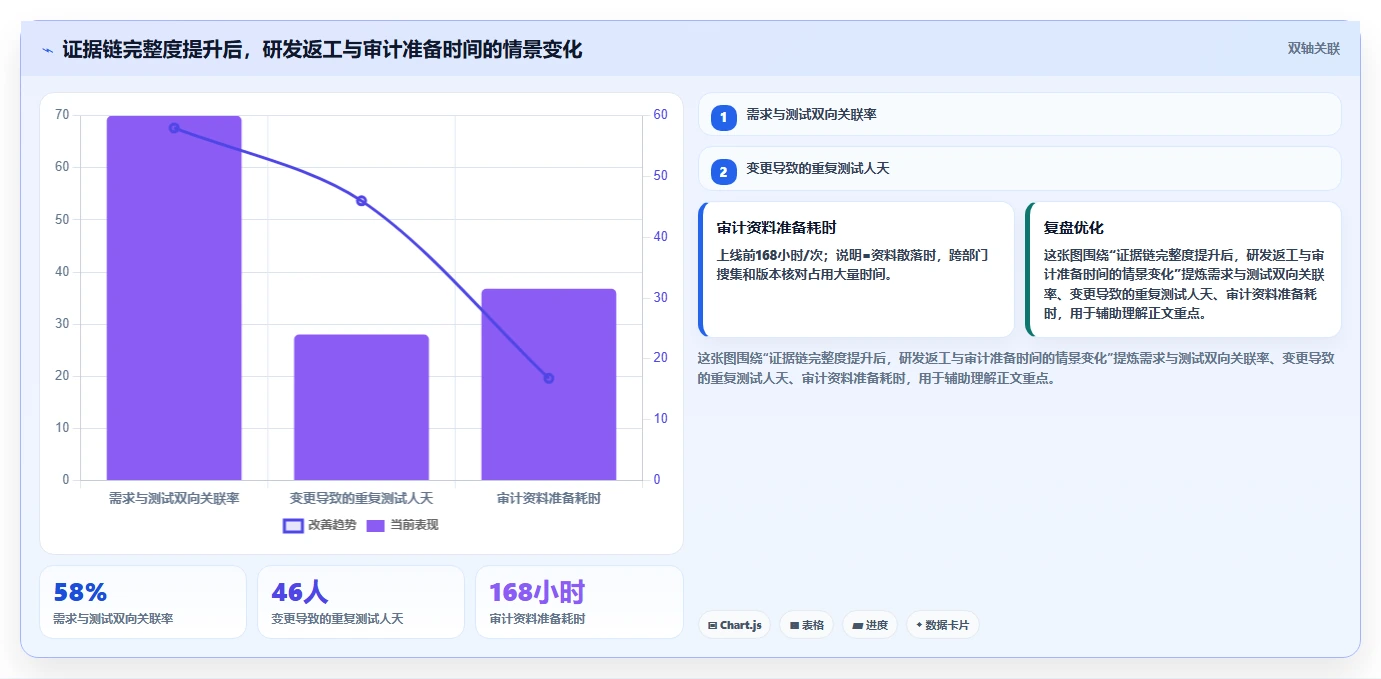Select list item 1 需求与测试双向关联率
The height and width of the screenshot is (679, 1381).
point(1020,115)
